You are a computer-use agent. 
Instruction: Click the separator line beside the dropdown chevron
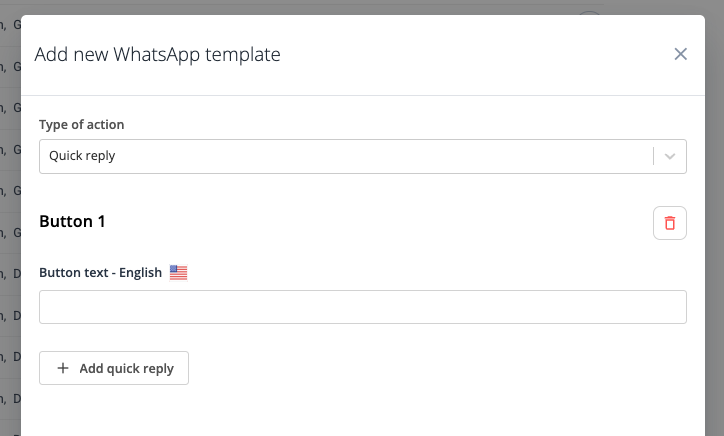(653, 156)
